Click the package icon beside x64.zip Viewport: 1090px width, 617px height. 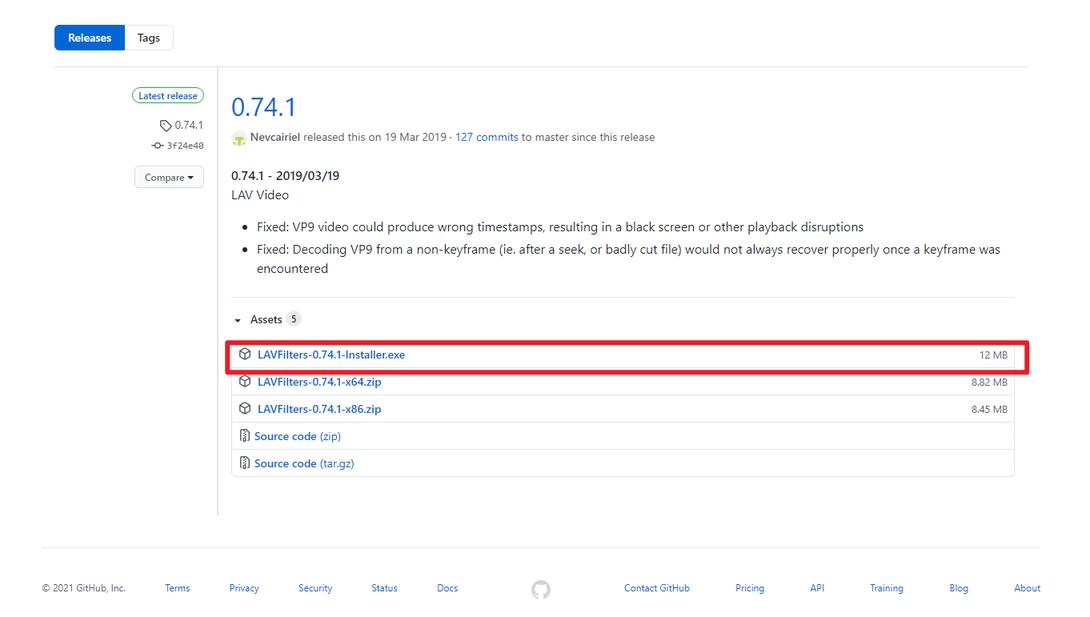click(x=245, y=382)
